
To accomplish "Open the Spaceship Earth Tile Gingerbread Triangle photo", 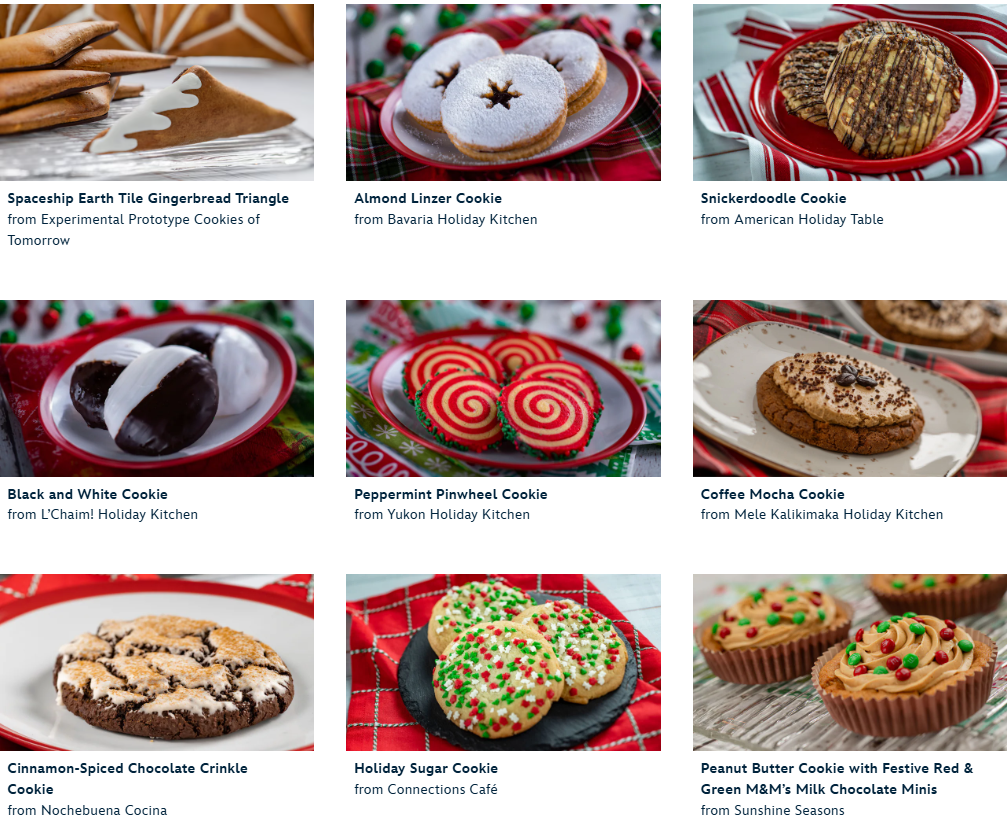I will [157, 92].
